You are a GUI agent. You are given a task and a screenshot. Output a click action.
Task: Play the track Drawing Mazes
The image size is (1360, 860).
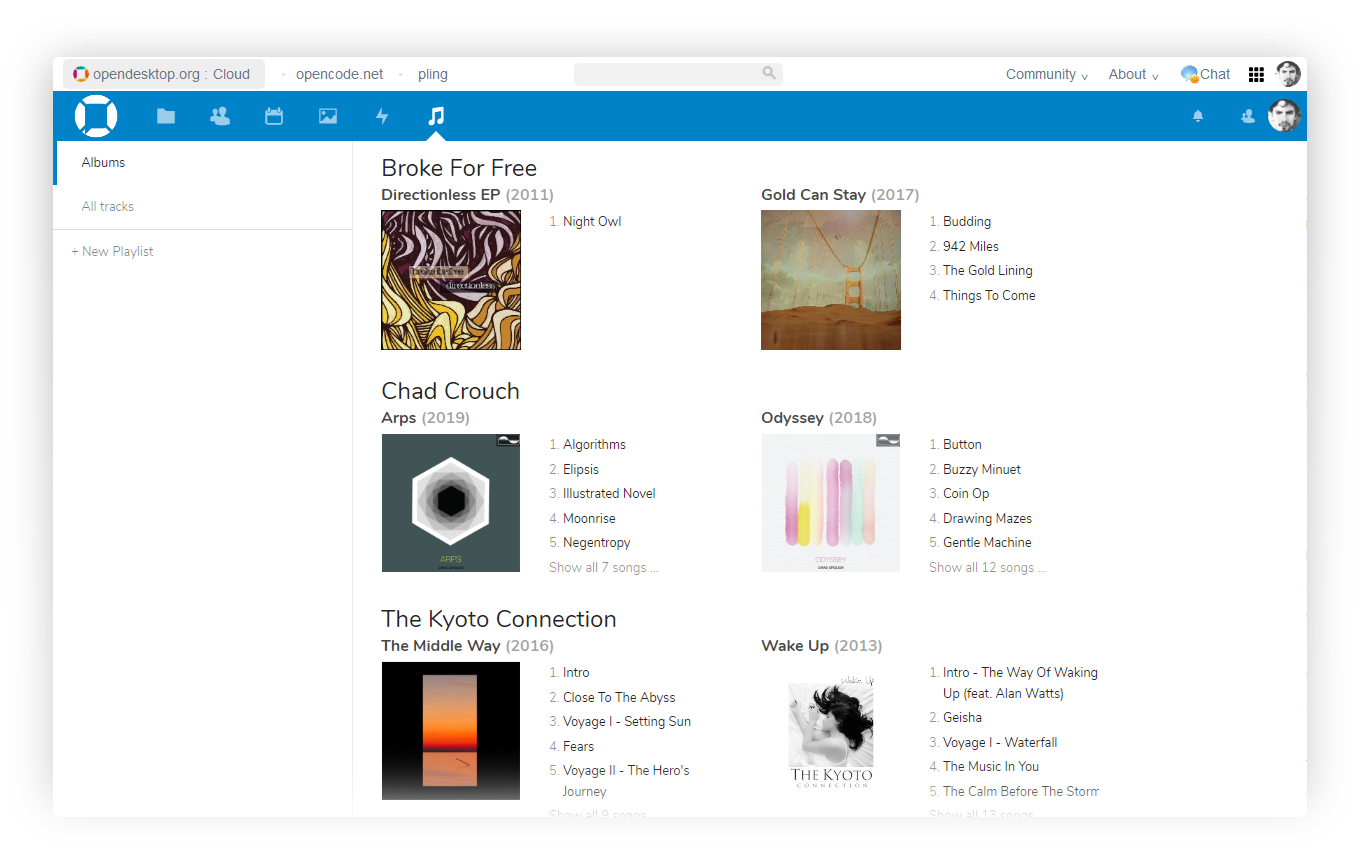[x=987, y=518]
